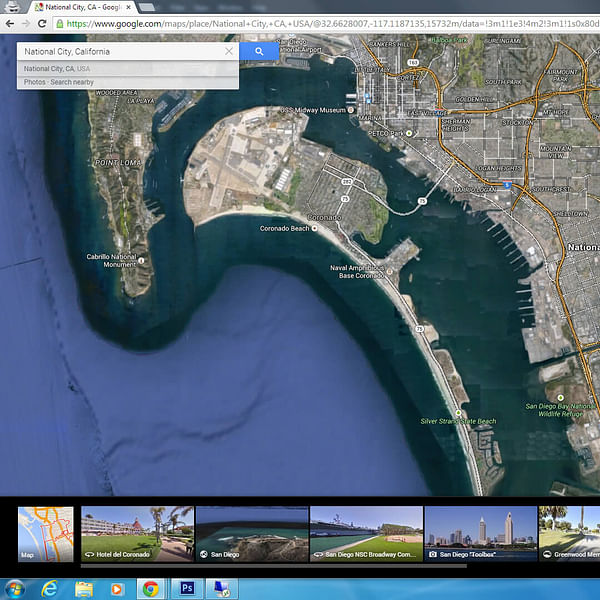600x600 pixels.
Task: Switch to Photoshop in the taskbar
Action: pos(187,588)
